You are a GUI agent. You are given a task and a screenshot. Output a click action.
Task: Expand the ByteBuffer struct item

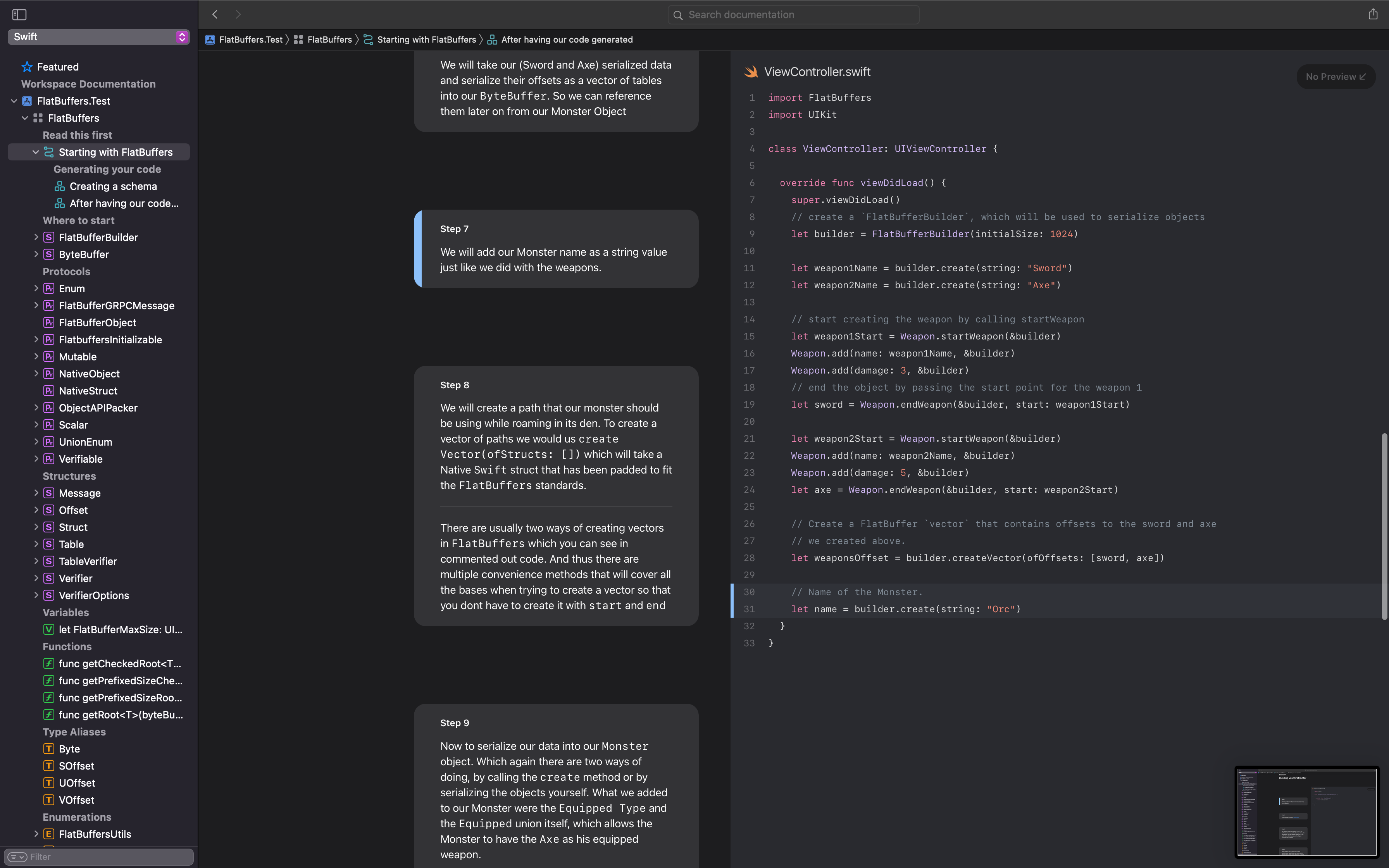pos(36,254)
